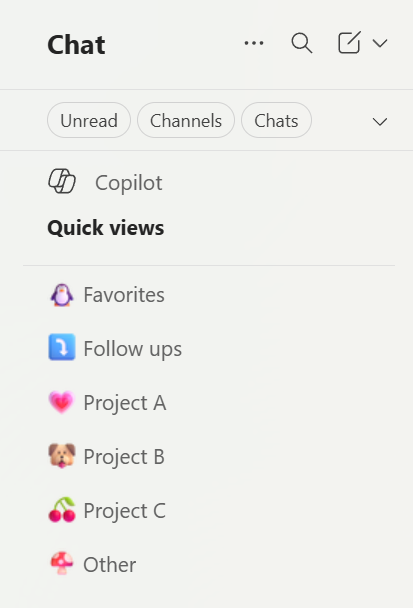Toggle the Unread filter pill
The height and width of the screenshot is (608, 413).
89,120
